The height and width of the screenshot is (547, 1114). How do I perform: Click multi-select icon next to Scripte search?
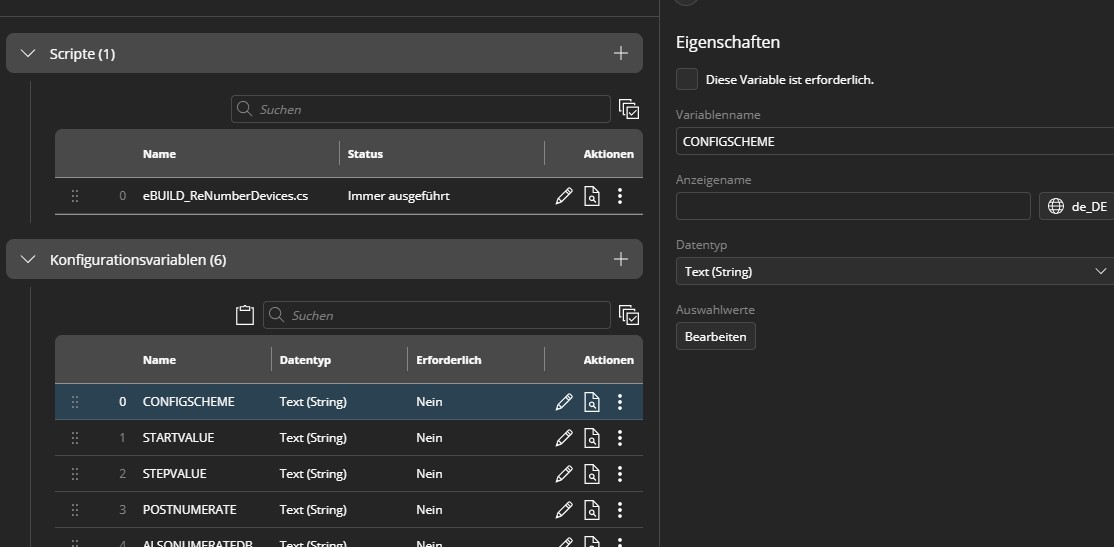tap(629, 109)
